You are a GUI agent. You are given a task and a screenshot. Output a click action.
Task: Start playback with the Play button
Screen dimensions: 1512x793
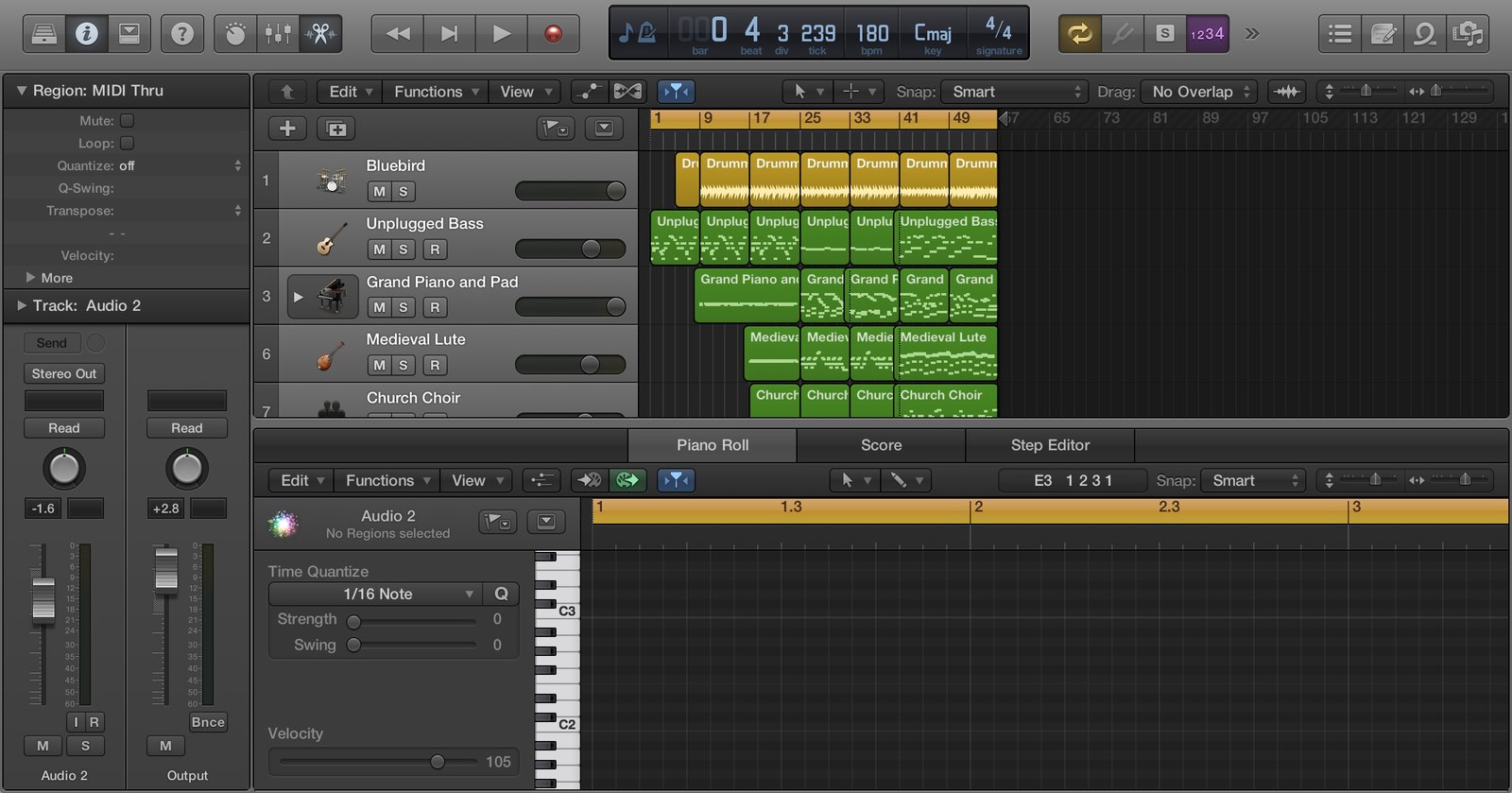pyautogui.click(x=502, y=34)
